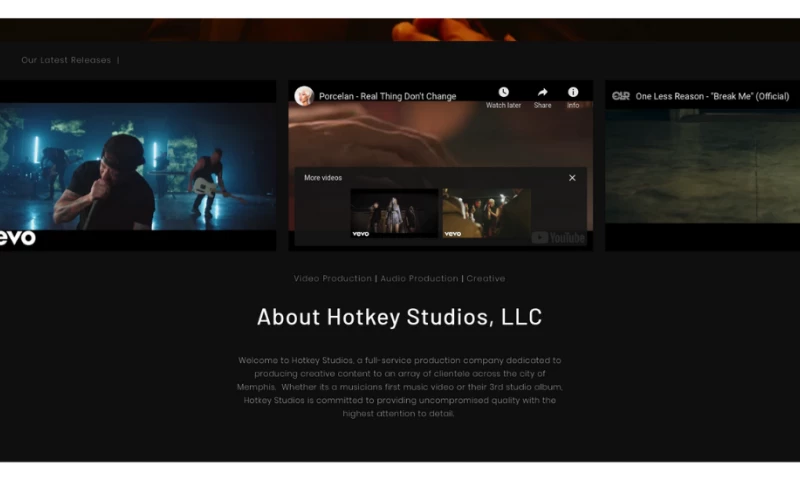800x480 pixels.
Task: Click the One Less Reason channel logo
Action: [x=621, y=96]
